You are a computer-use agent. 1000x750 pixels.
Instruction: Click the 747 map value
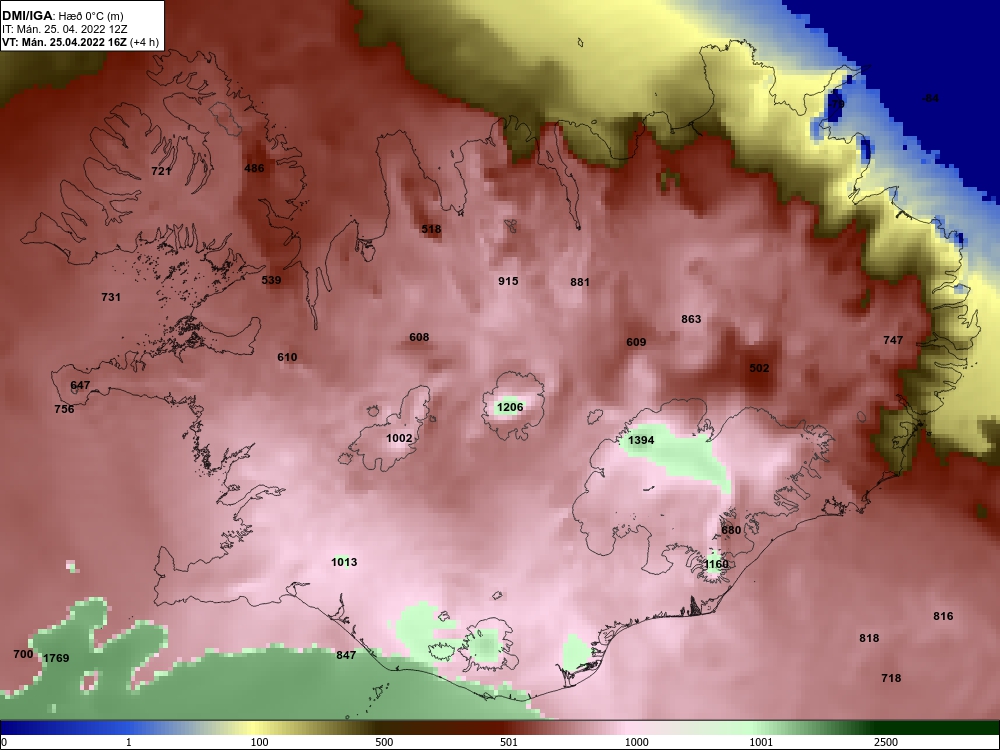click(x=893, y=341)
